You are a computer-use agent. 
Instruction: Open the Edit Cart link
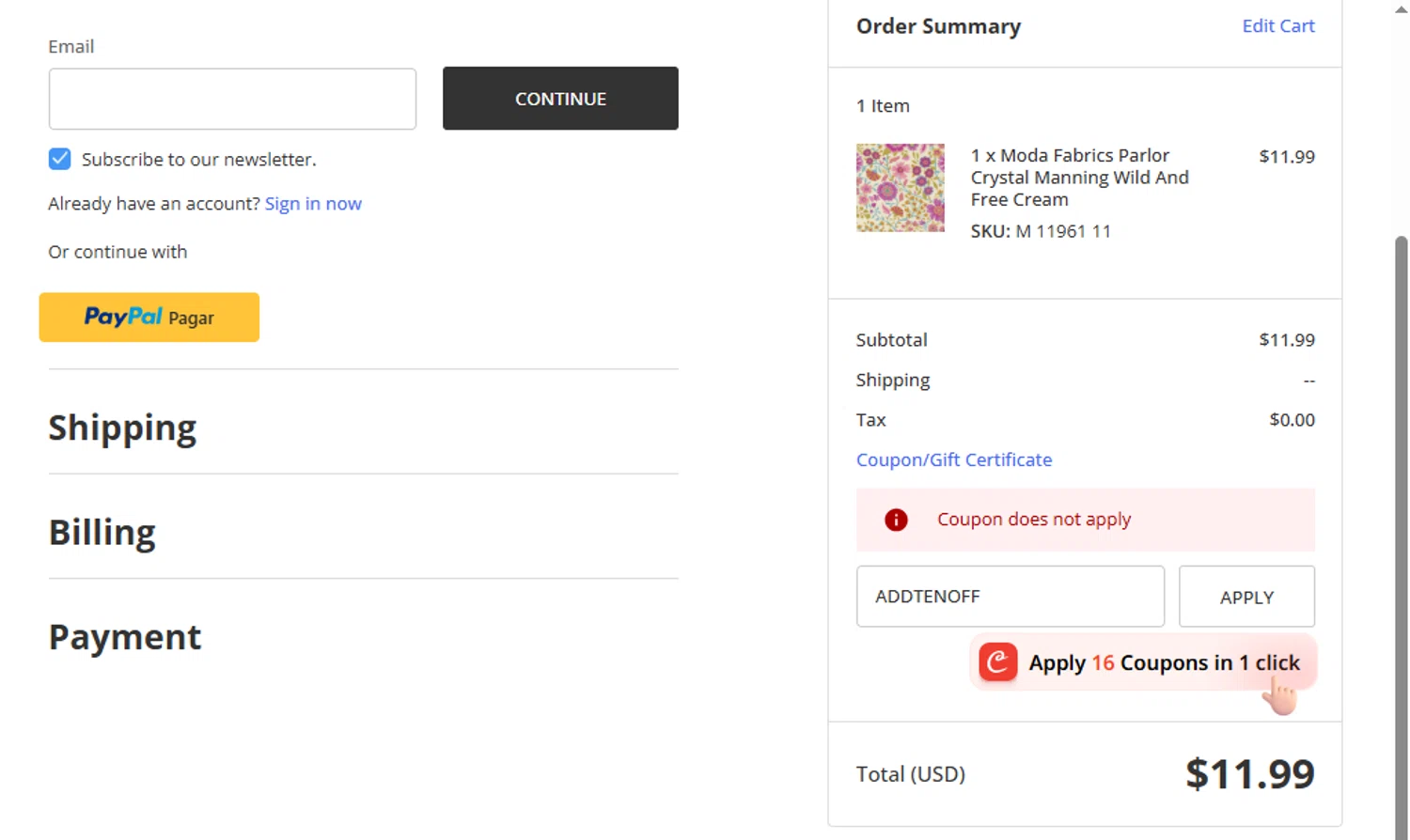(1277, 26)
